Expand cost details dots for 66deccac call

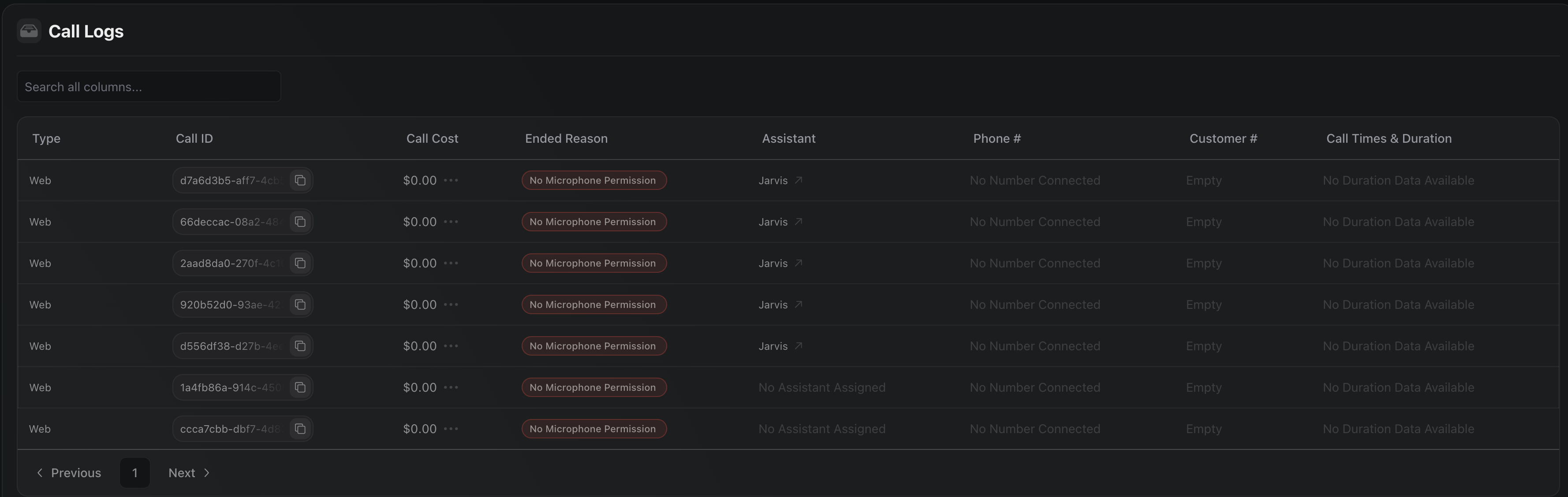pyautogui.click(x=451, y=222)
